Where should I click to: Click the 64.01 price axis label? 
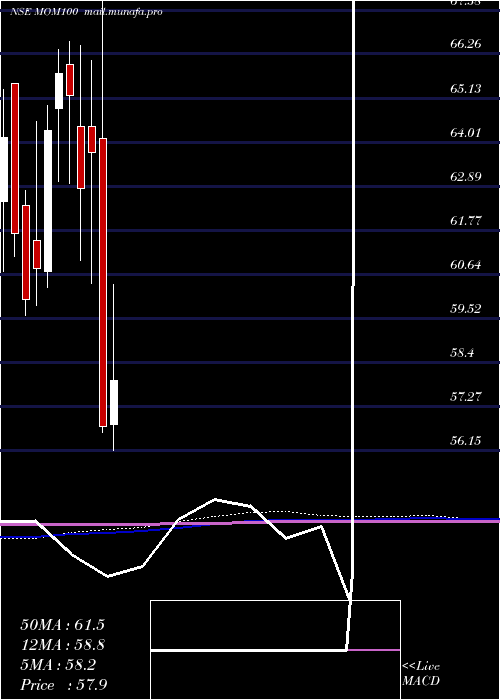[x=465, y=133]
